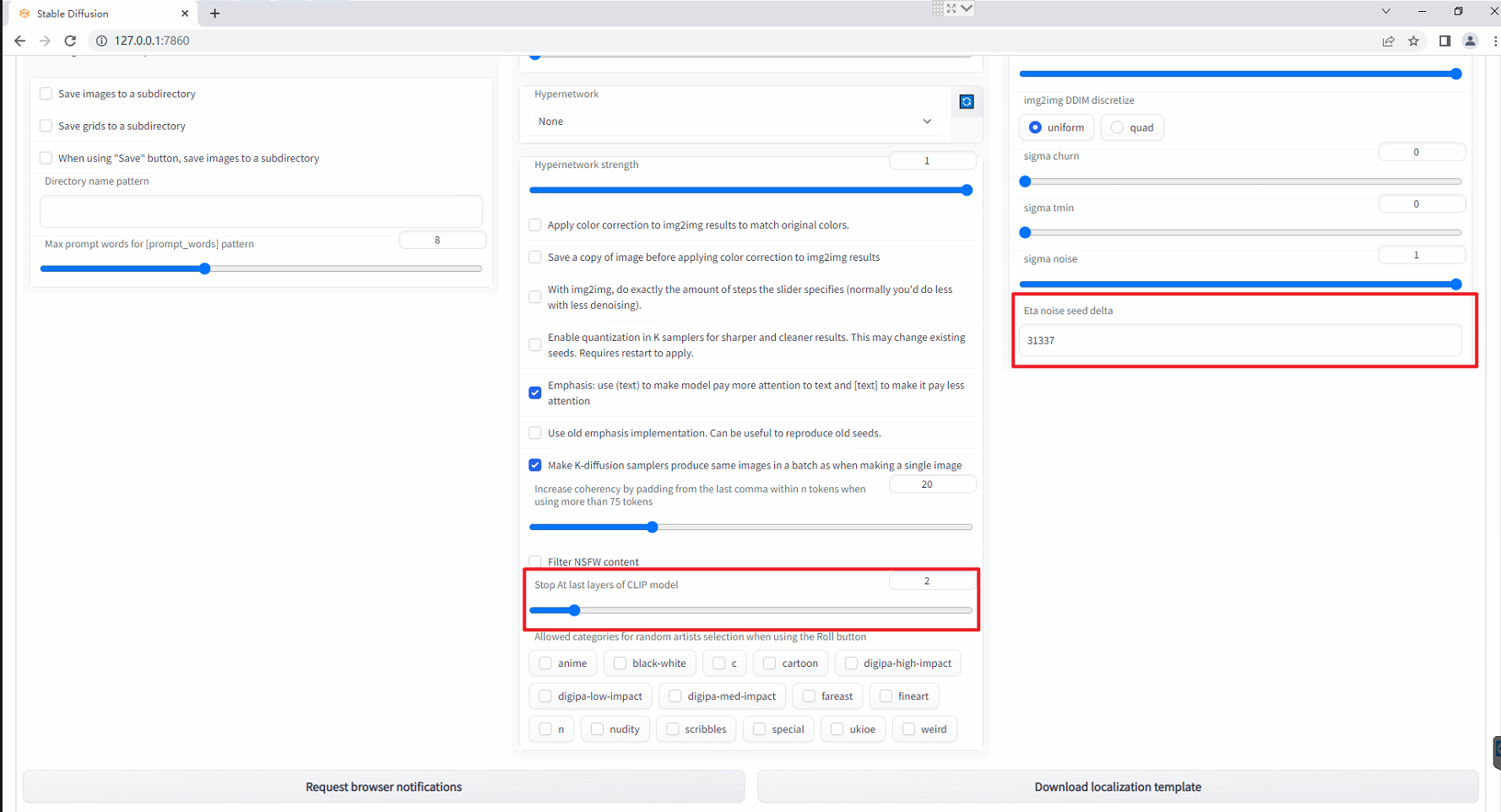Image resolution: width=1501 pixels, height=812 pixels.
Task: Click the Eta noise seed delta field
Action: pos(1240,340)
